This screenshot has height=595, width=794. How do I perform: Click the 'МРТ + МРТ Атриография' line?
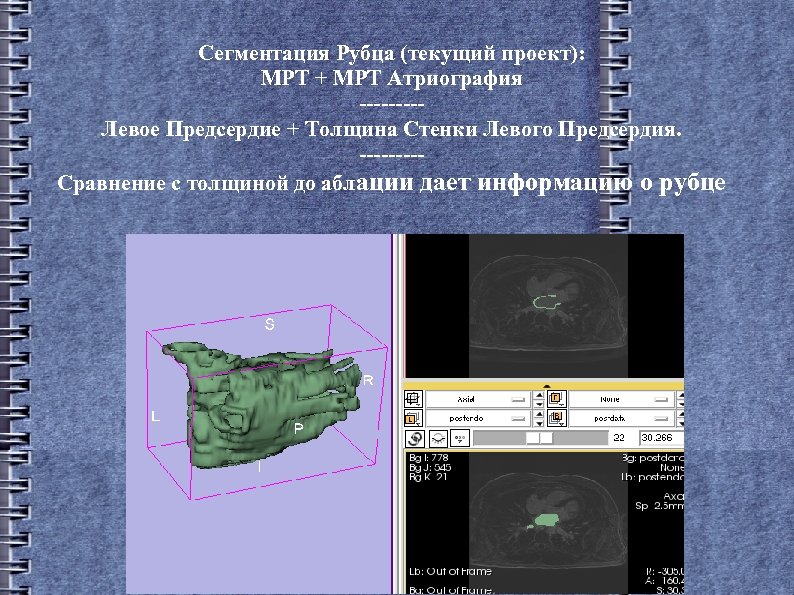coord(391,78)
